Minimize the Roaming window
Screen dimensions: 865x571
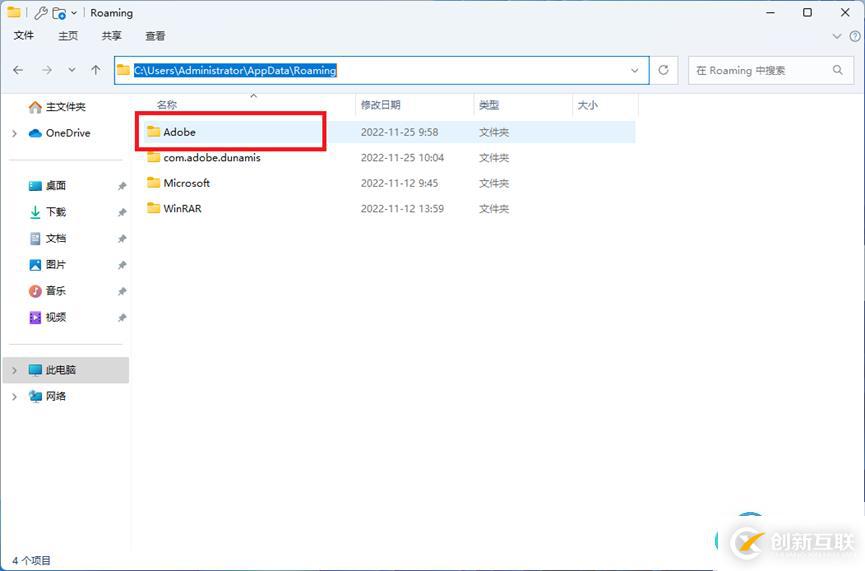point(771,12)
